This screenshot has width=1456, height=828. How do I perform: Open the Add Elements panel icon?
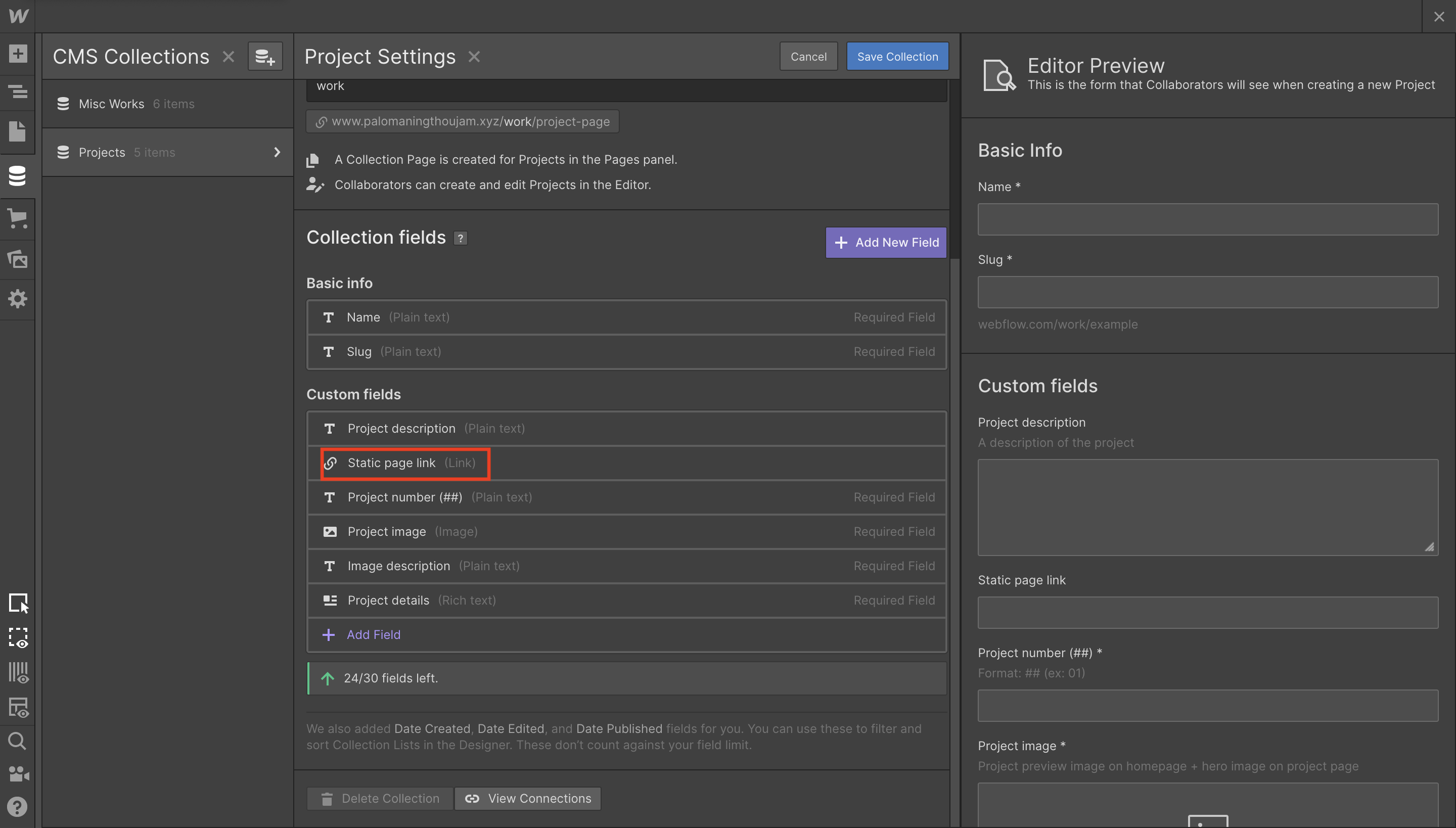pos(18,54)
